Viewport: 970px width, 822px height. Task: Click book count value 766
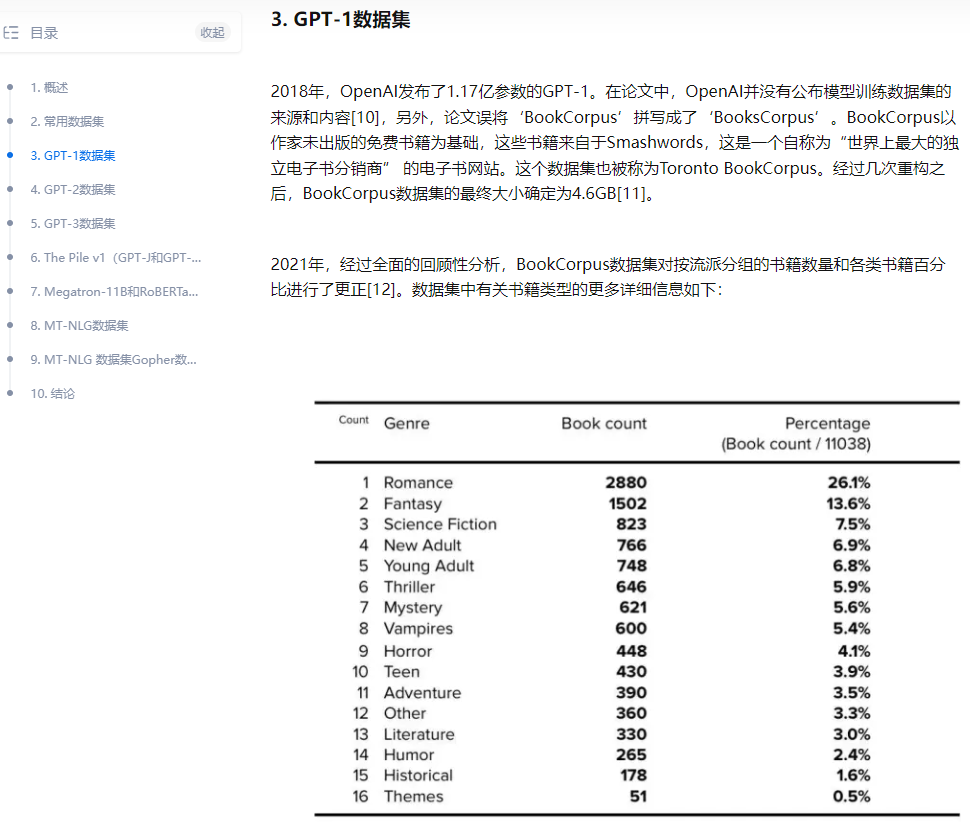[631, 545]
